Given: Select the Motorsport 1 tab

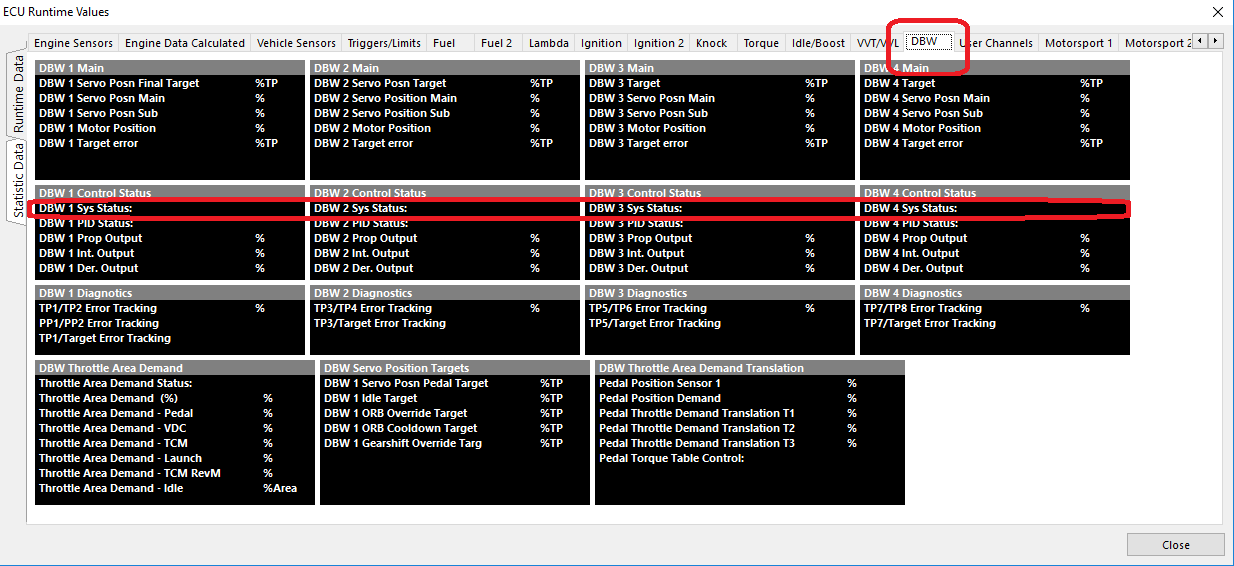Looking at the screenshot, I should pos(1078,43).
